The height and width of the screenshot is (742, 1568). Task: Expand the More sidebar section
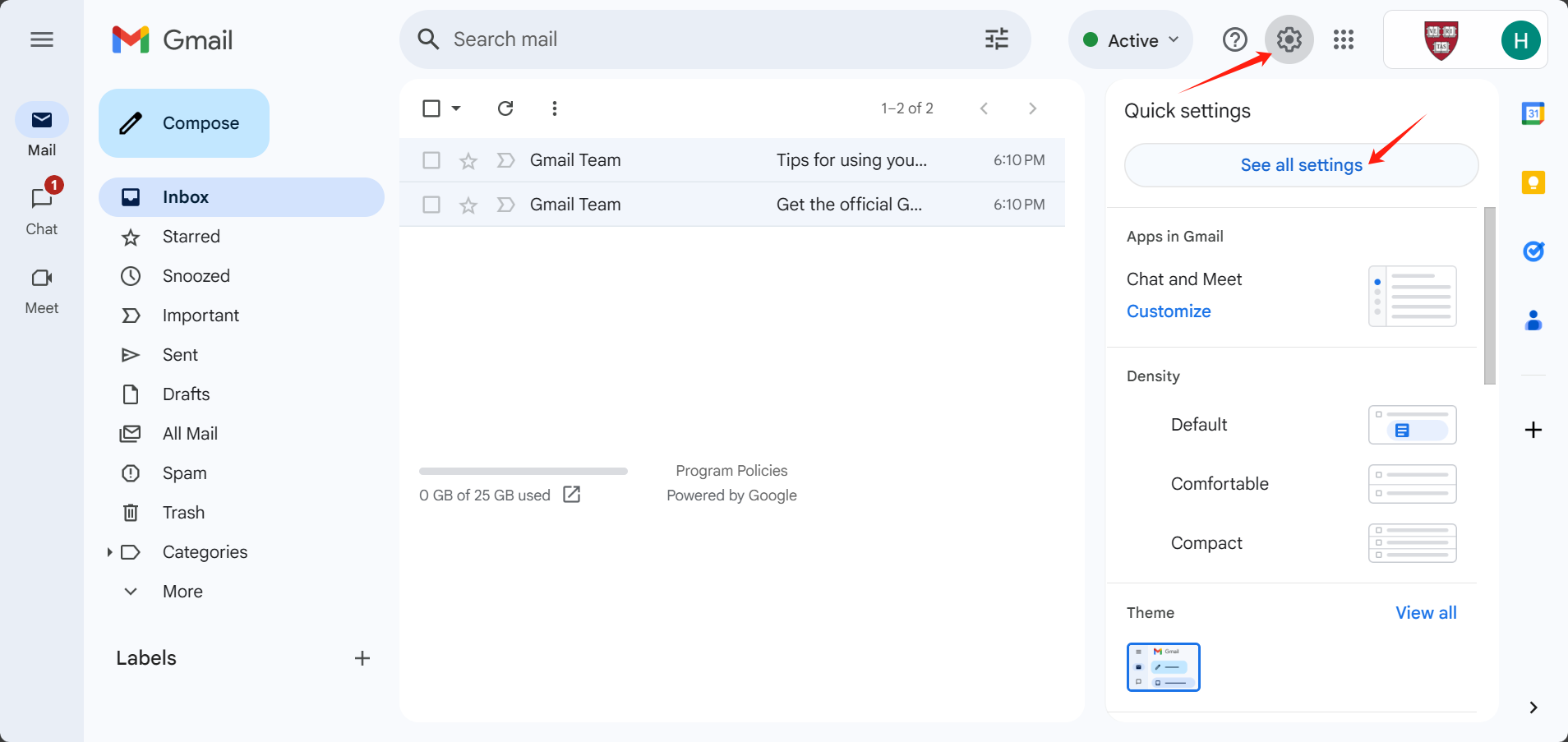[182, 592]
